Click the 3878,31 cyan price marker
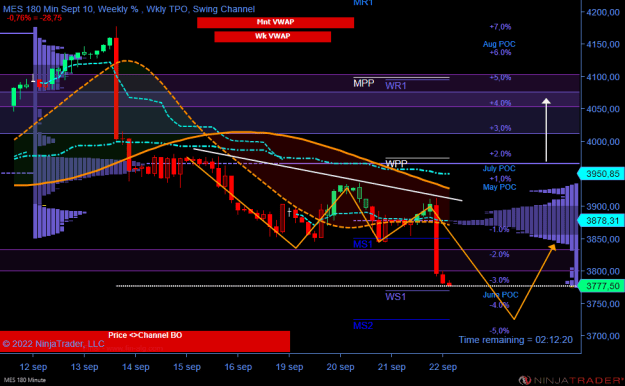Screen dimensions: 625x386 pyautogui.click(x=601, y=221)
